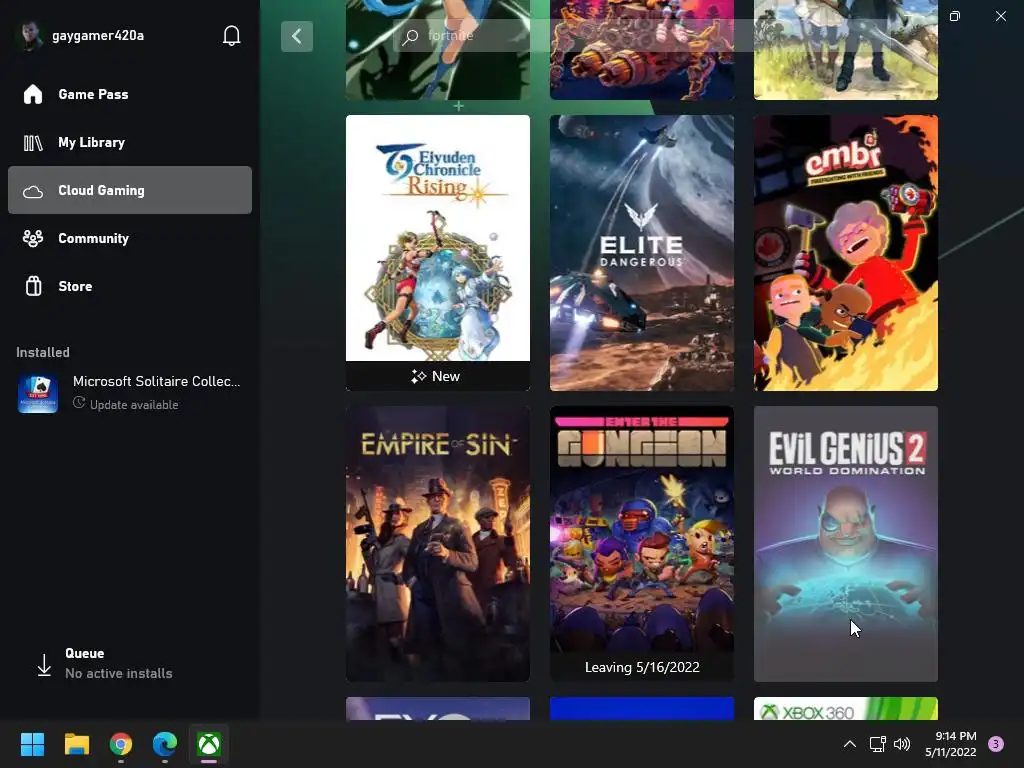This screenshot has width=1024, height=768.
Task: Open the Windows Start menu
Action: coord(32,744)
